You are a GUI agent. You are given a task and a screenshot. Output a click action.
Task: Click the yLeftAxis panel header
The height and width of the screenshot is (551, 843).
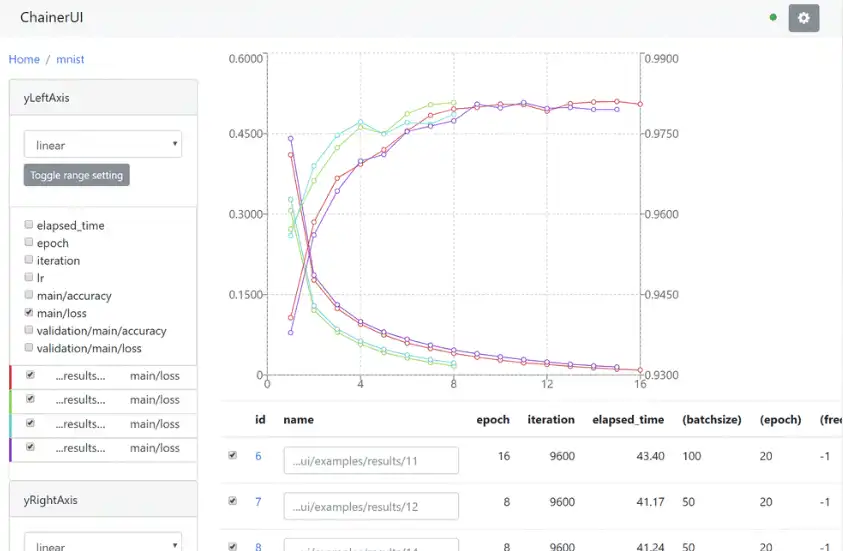(103, 98)
